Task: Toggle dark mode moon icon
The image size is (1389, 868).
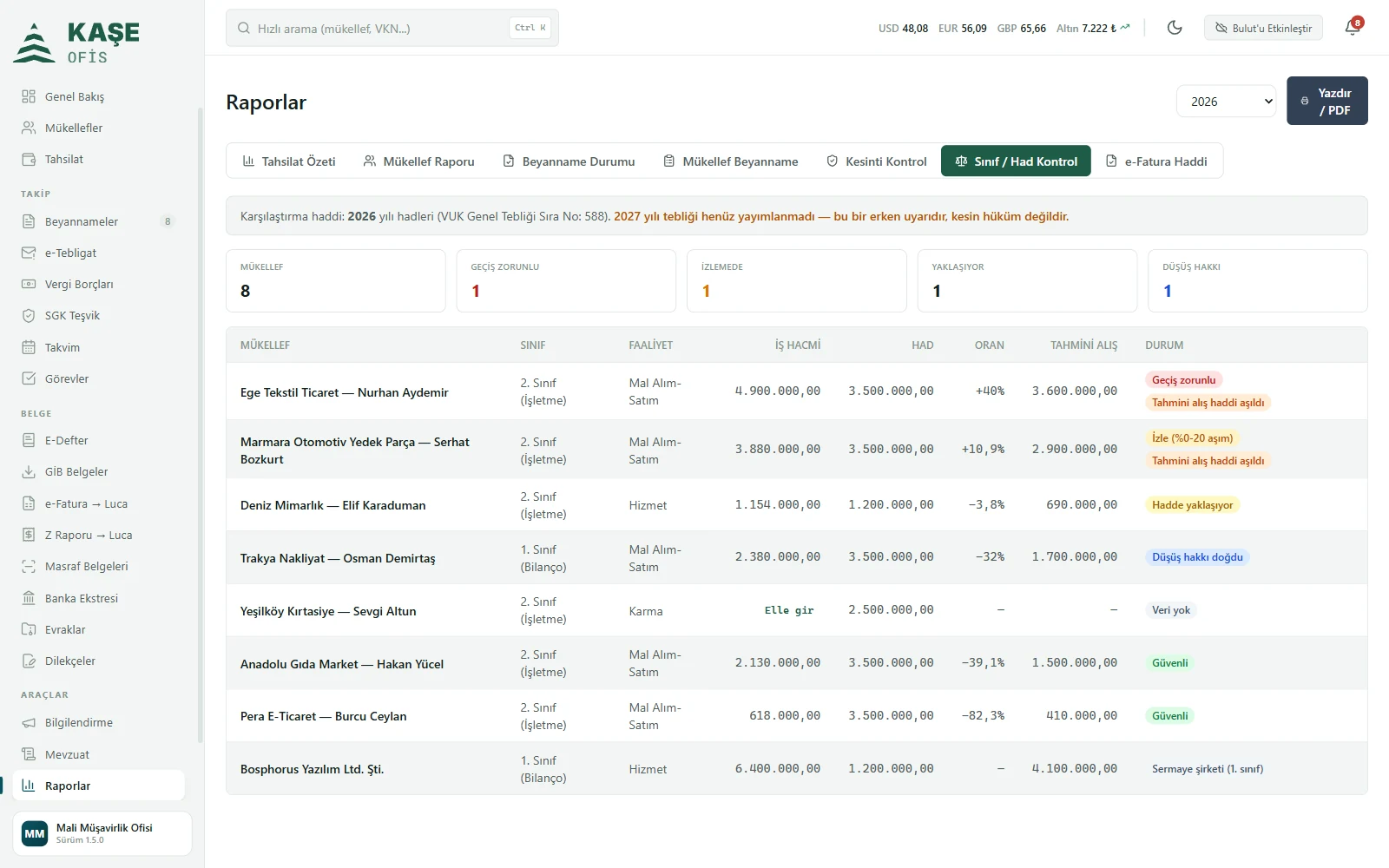Action: pos(1175,28)
